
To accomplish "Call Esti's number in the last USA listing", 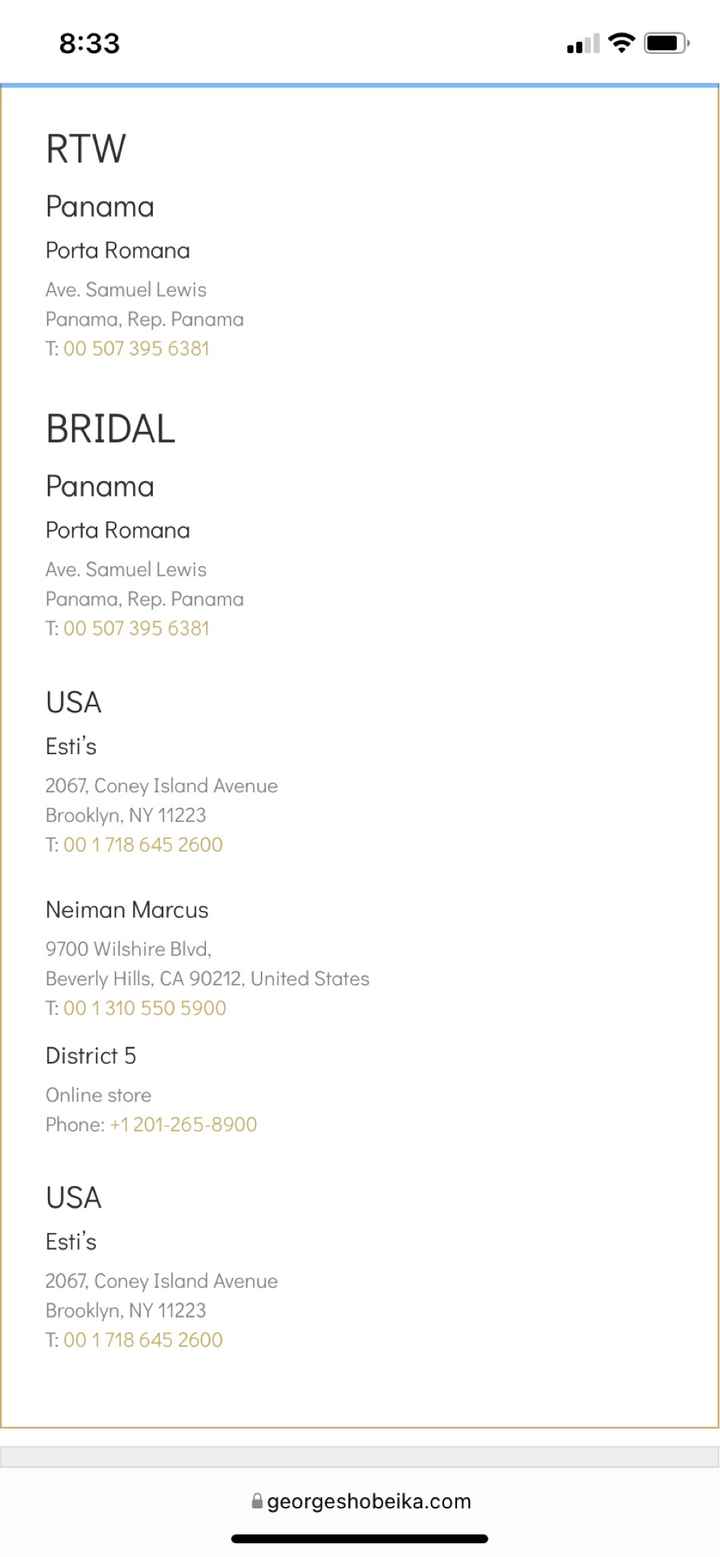I will (143, 1339).
